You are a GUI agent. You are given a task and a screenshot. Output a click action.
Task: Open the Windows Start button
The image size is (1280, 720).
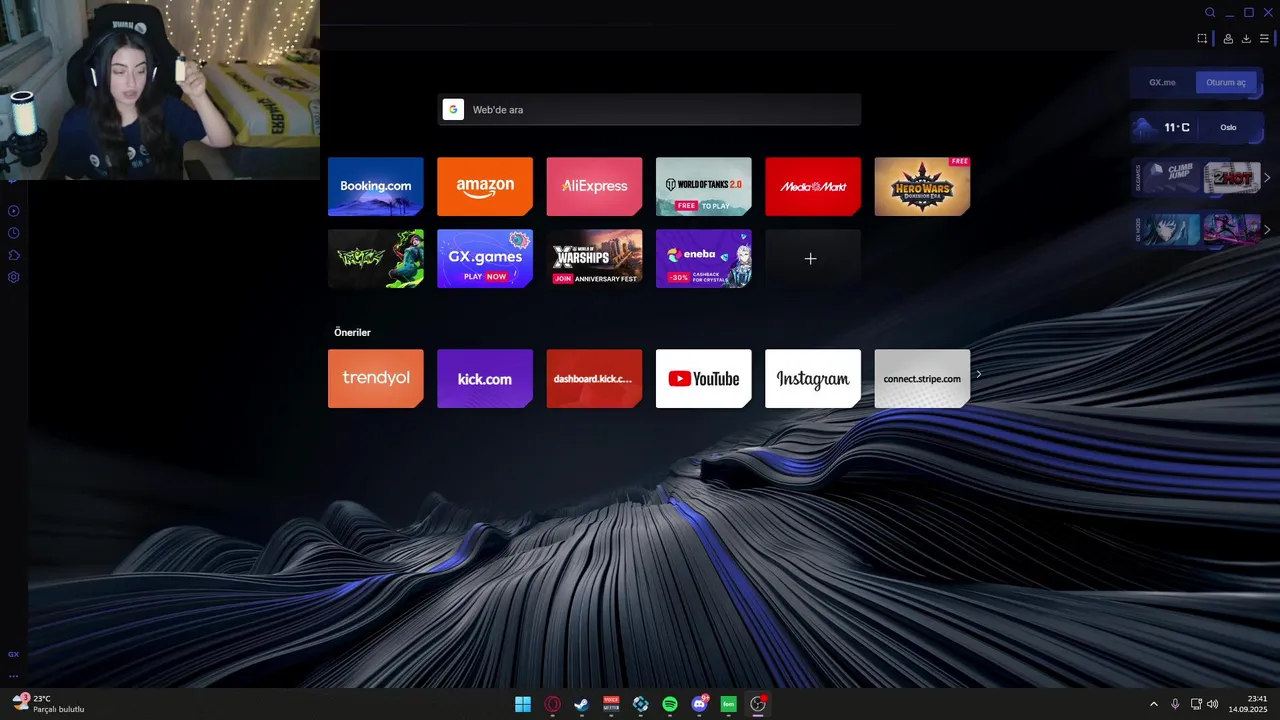pyautogui.click(x=523, y=704)
